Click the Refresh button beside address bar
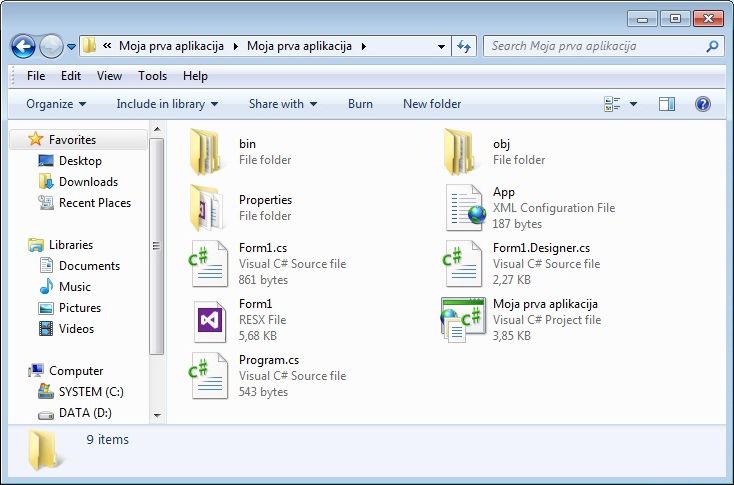The width and height of the screenshot is (734, 485). 464,46
